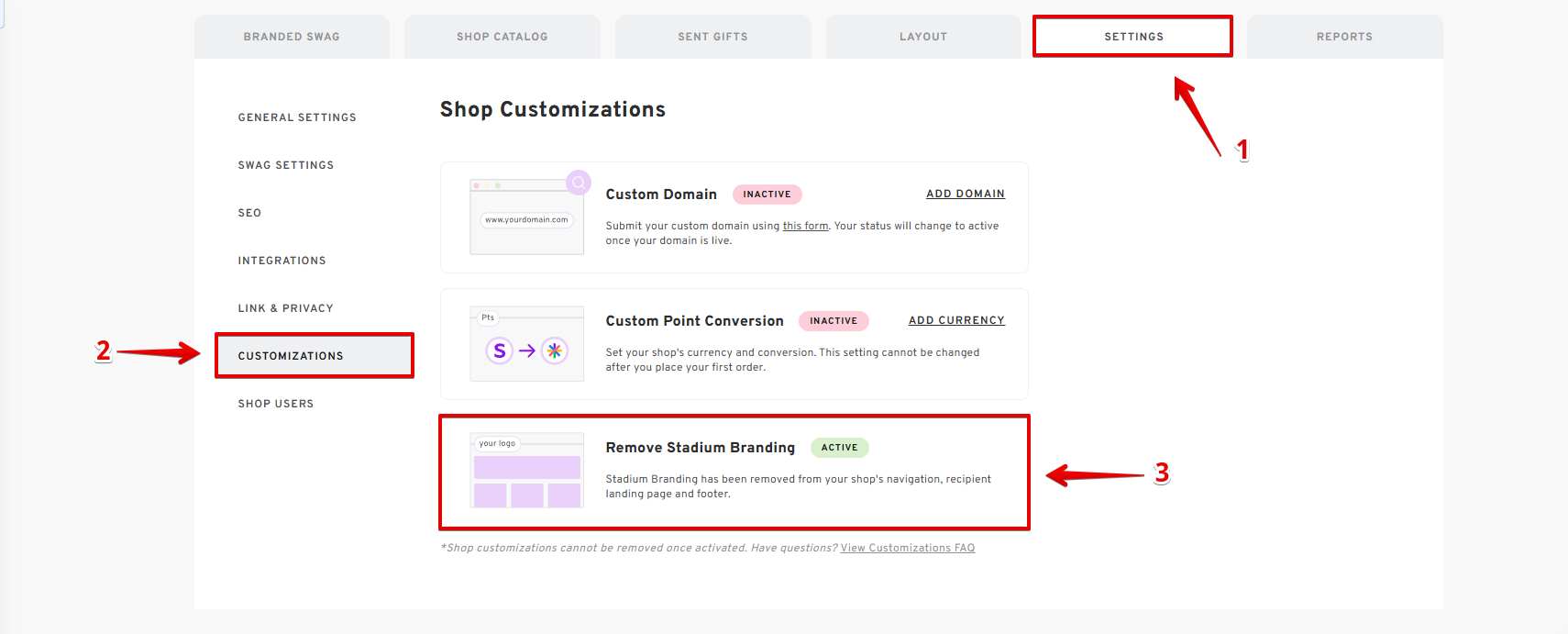Click the Custom Point Conversion illustration

click(x=526, y=344)
